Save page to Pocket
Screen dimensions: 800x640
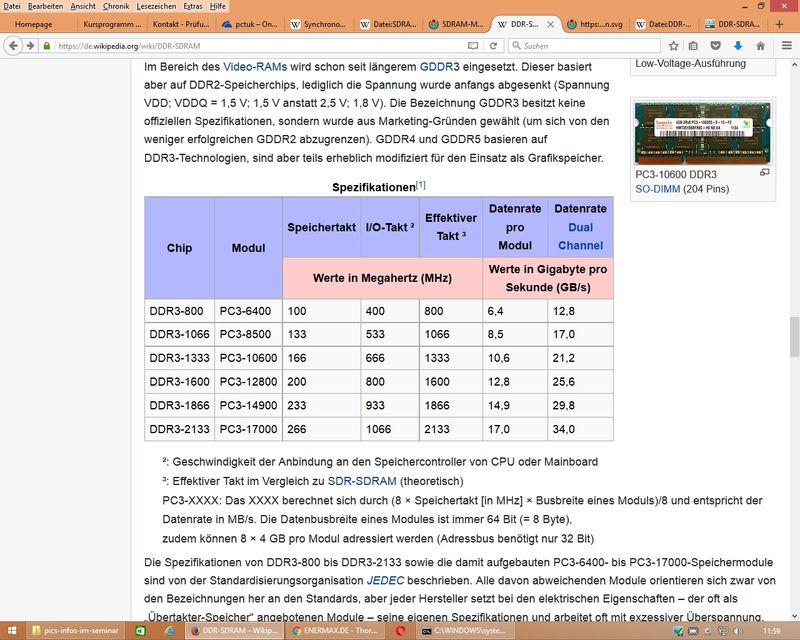[x=716, y=46]
